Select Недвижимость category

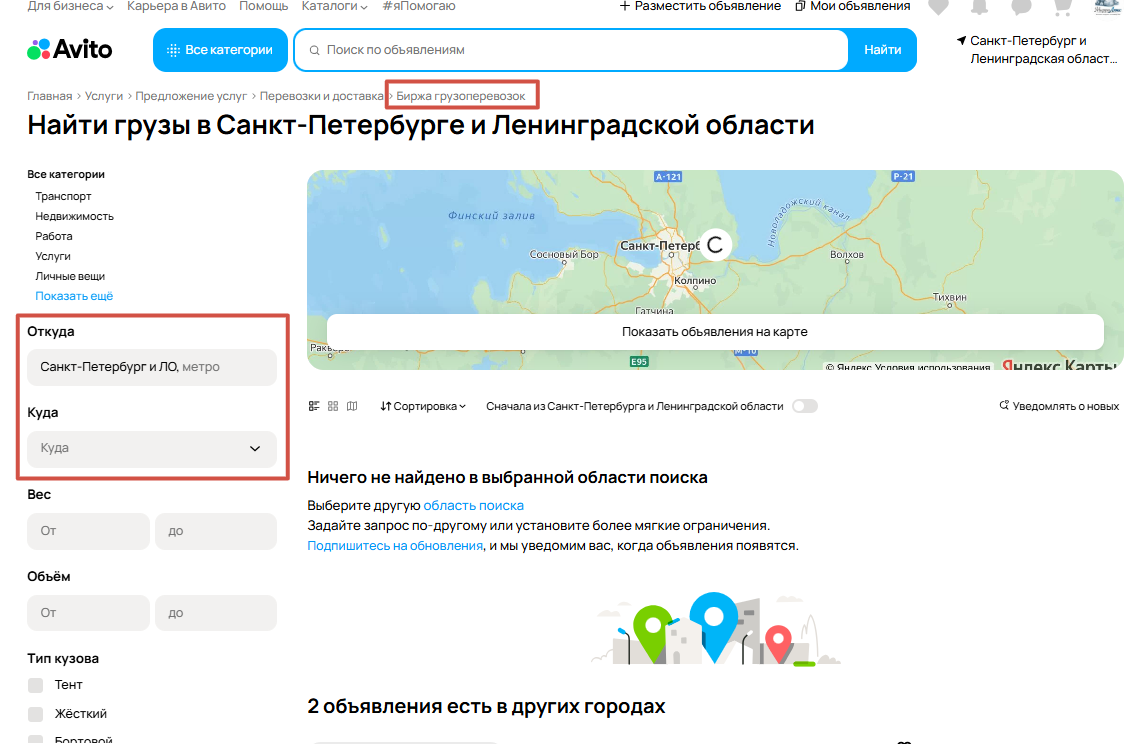[x=74, y=216]
